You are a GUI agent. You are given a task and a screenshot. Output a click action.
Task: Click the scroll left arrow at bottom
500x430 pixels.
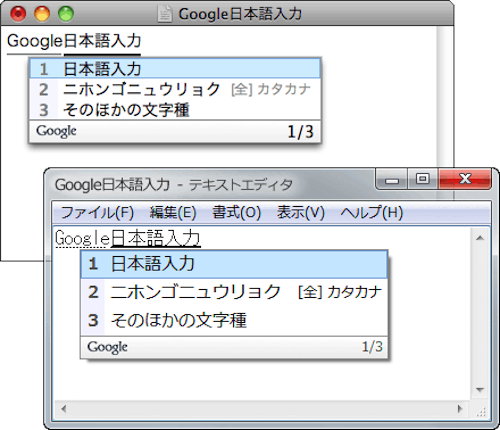click(63, 409)
